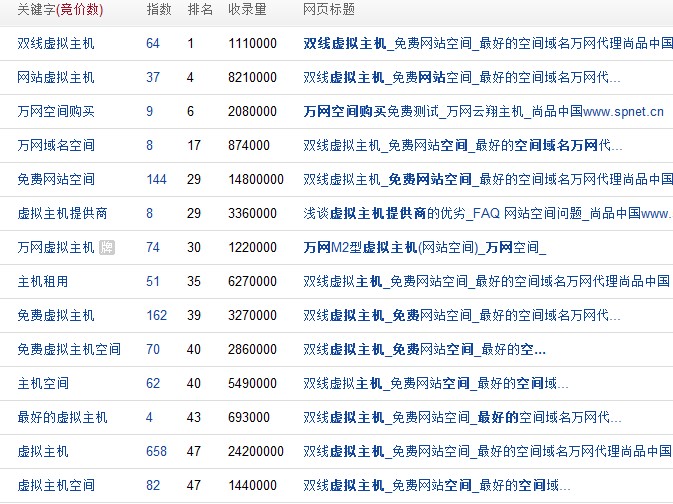Select rank value 43 for 最好的虚拟主机
673x504 pixels.
click(194, 417)
